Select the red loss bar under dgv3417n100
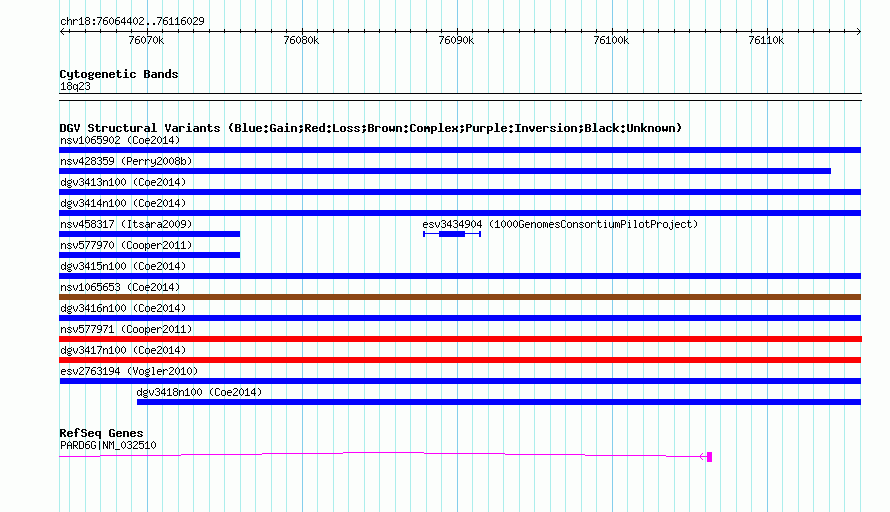 point(460,360)
